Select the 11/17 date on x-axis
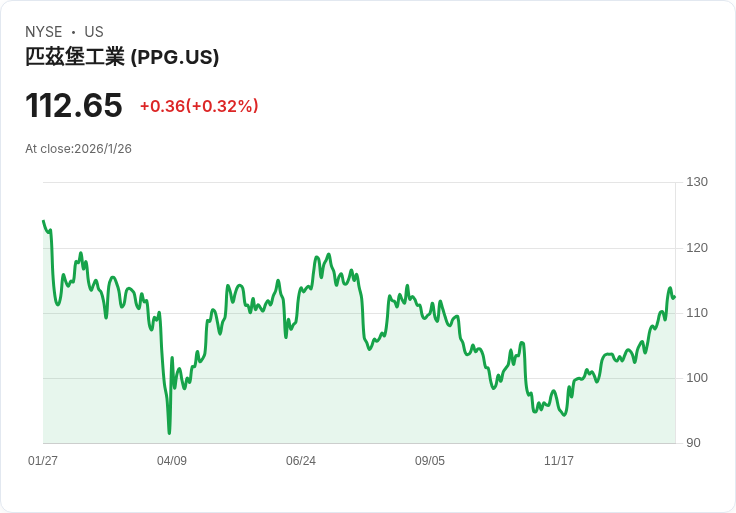 [x=559, y=461]
